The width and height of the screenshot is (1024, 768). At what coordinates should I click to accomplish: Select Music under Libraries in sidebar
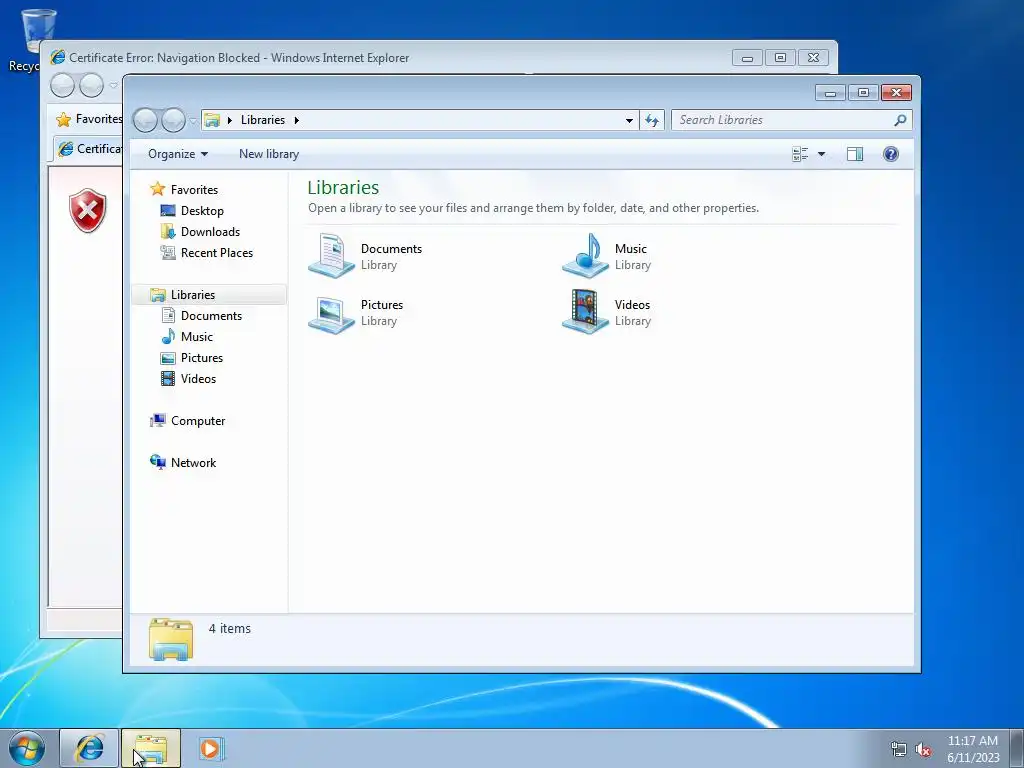tap(197, 336)
